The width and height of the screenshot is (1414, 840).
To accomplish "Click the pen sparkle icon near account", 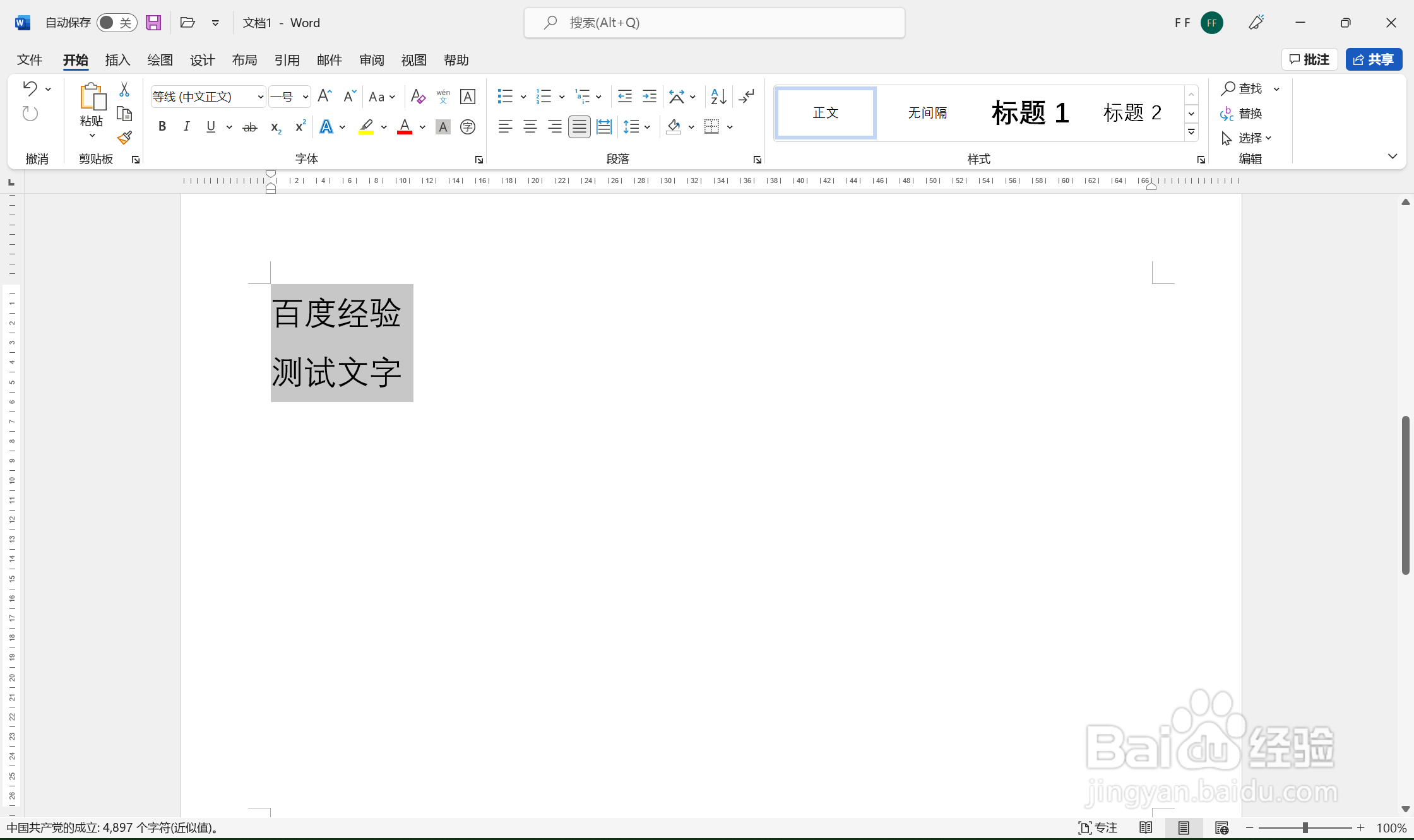I will (1256, 23).
